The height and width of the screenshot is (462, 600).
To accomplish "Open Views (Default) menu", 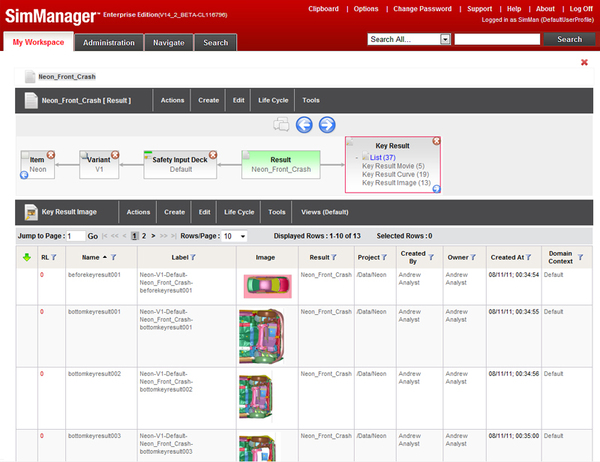I will pos(324,212).
